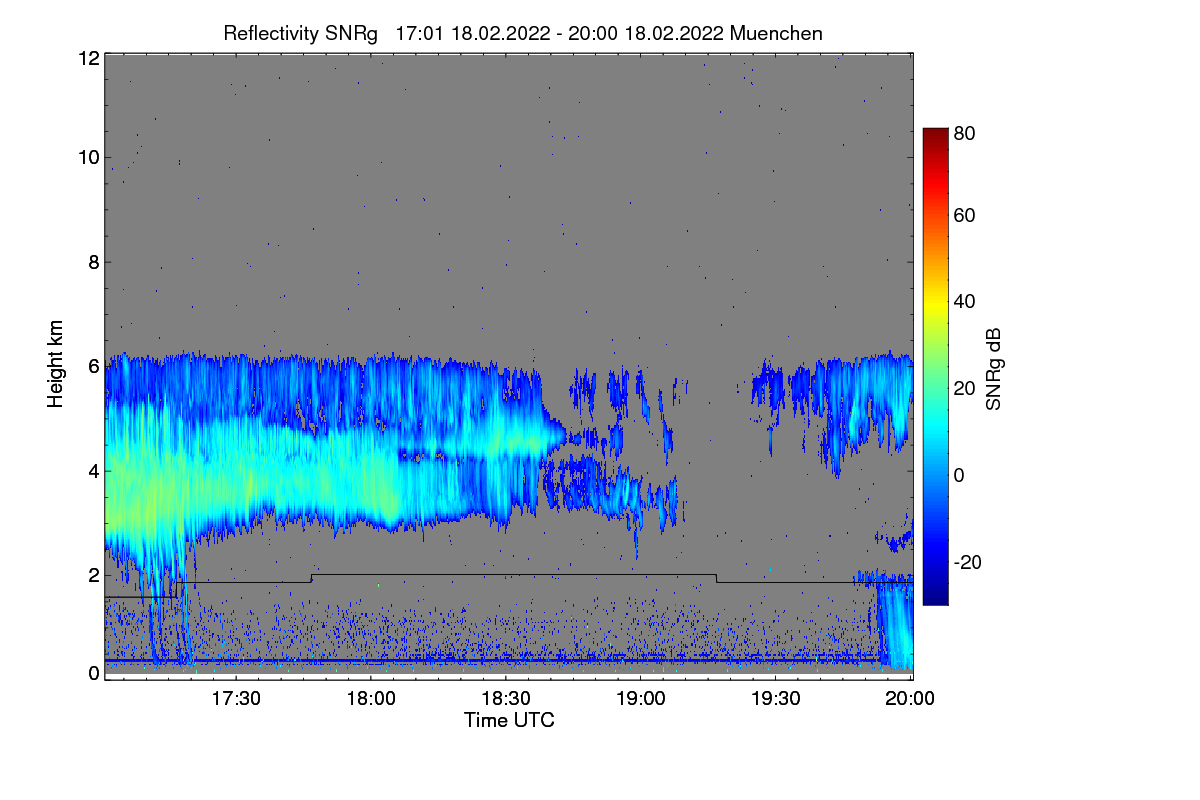
Task: Click the 18:30 time tick label
Action: tap(508, 699)
